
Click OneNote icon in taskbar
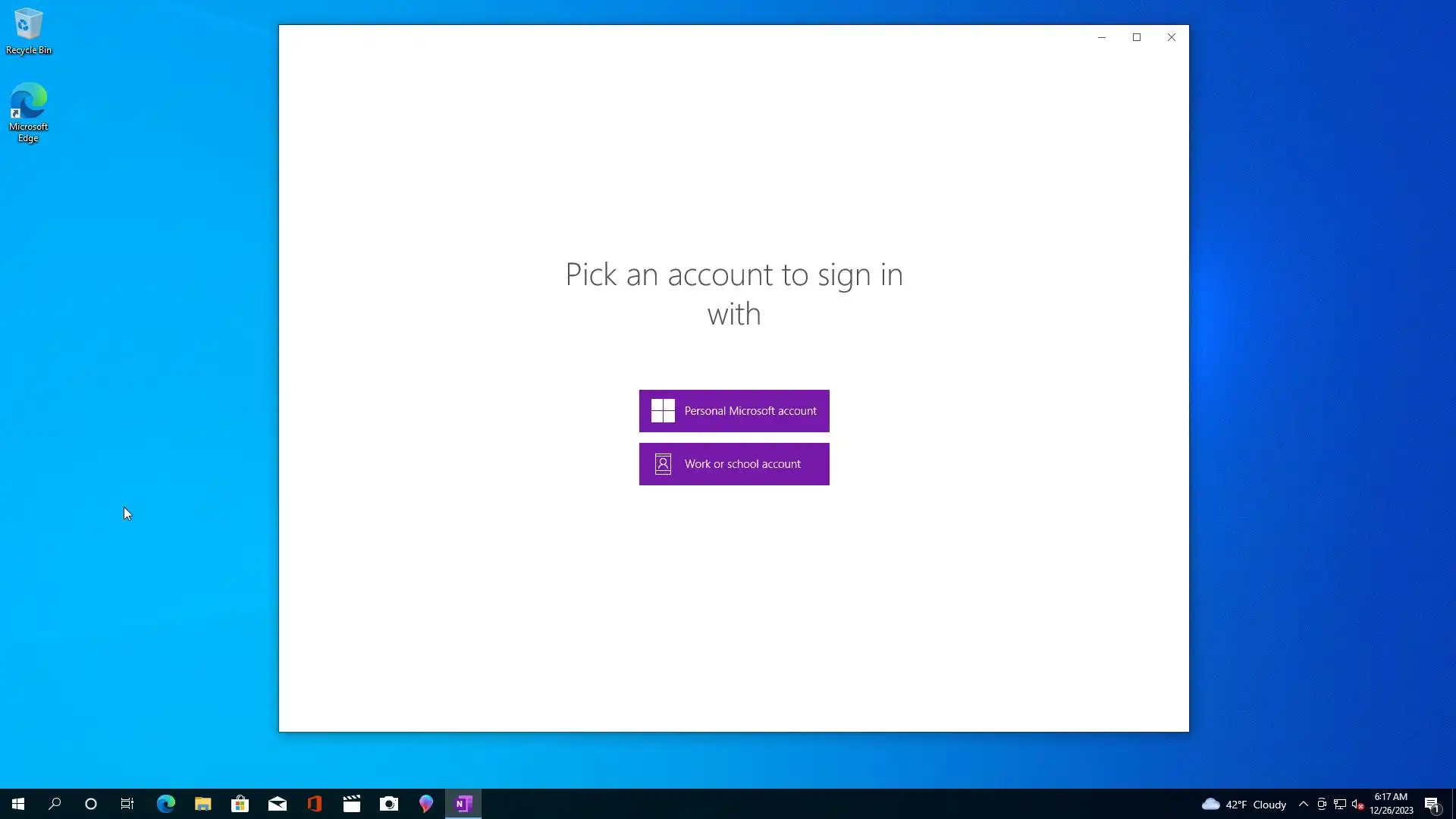tap(463, 804)
